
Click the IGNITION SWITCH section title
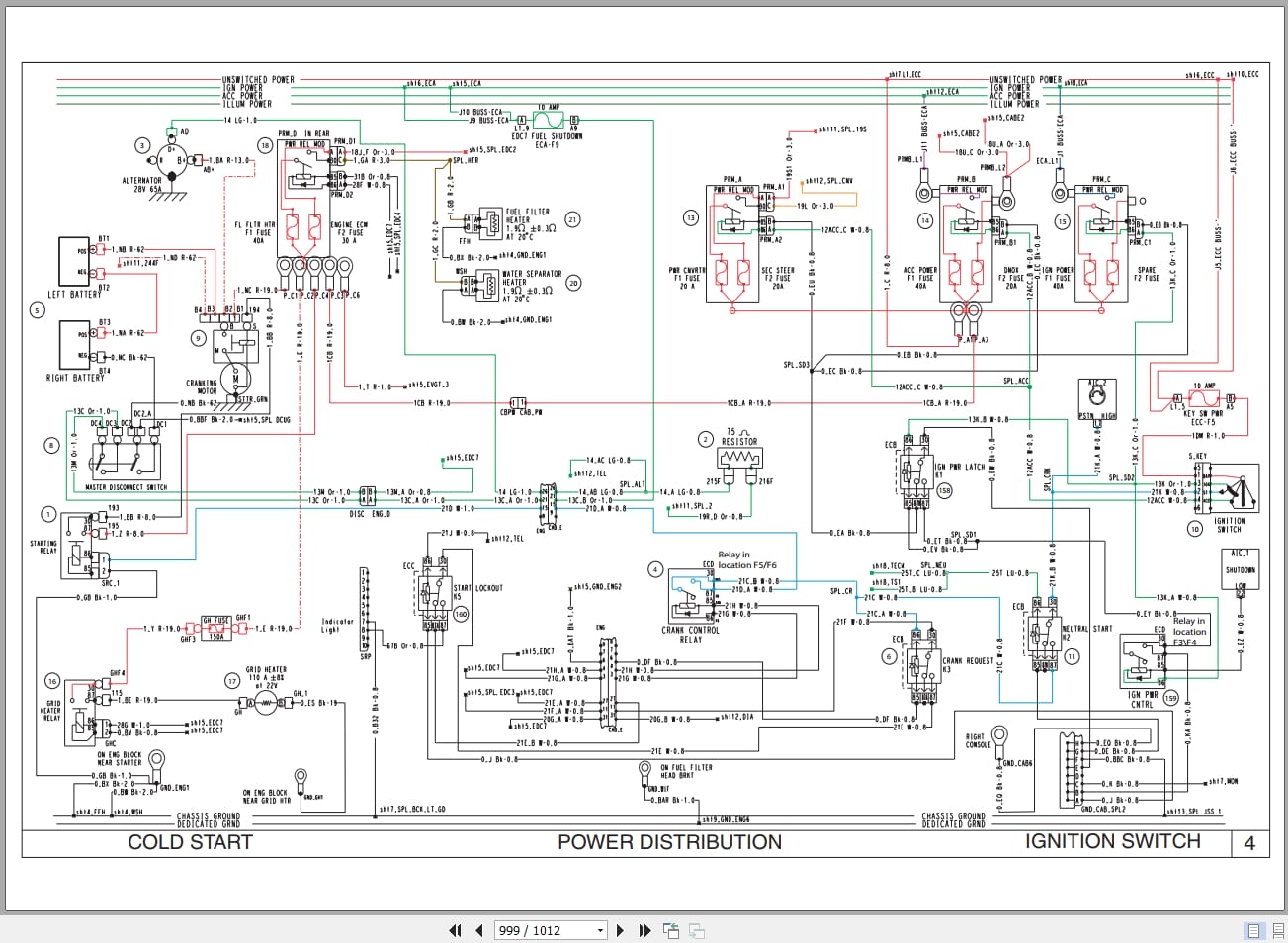1112,841
